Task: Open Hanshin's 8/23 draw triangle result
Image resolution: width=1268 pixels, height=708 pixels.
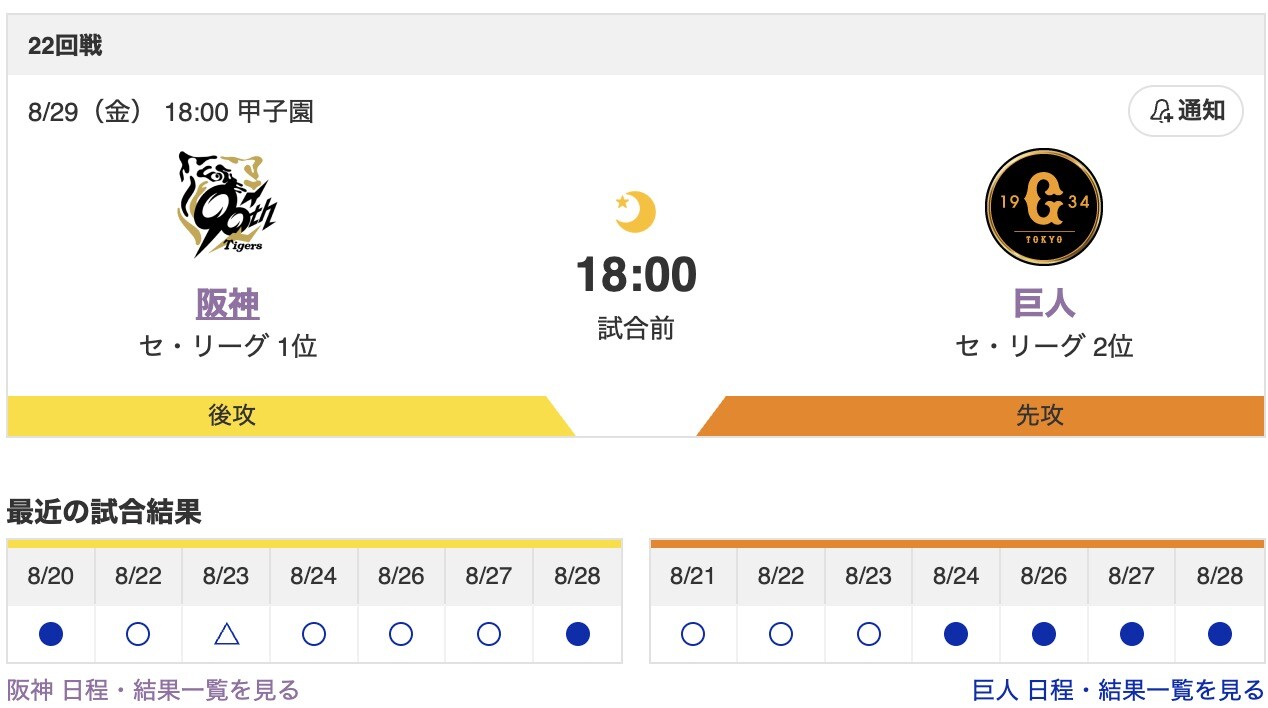Action: point(227,634)
